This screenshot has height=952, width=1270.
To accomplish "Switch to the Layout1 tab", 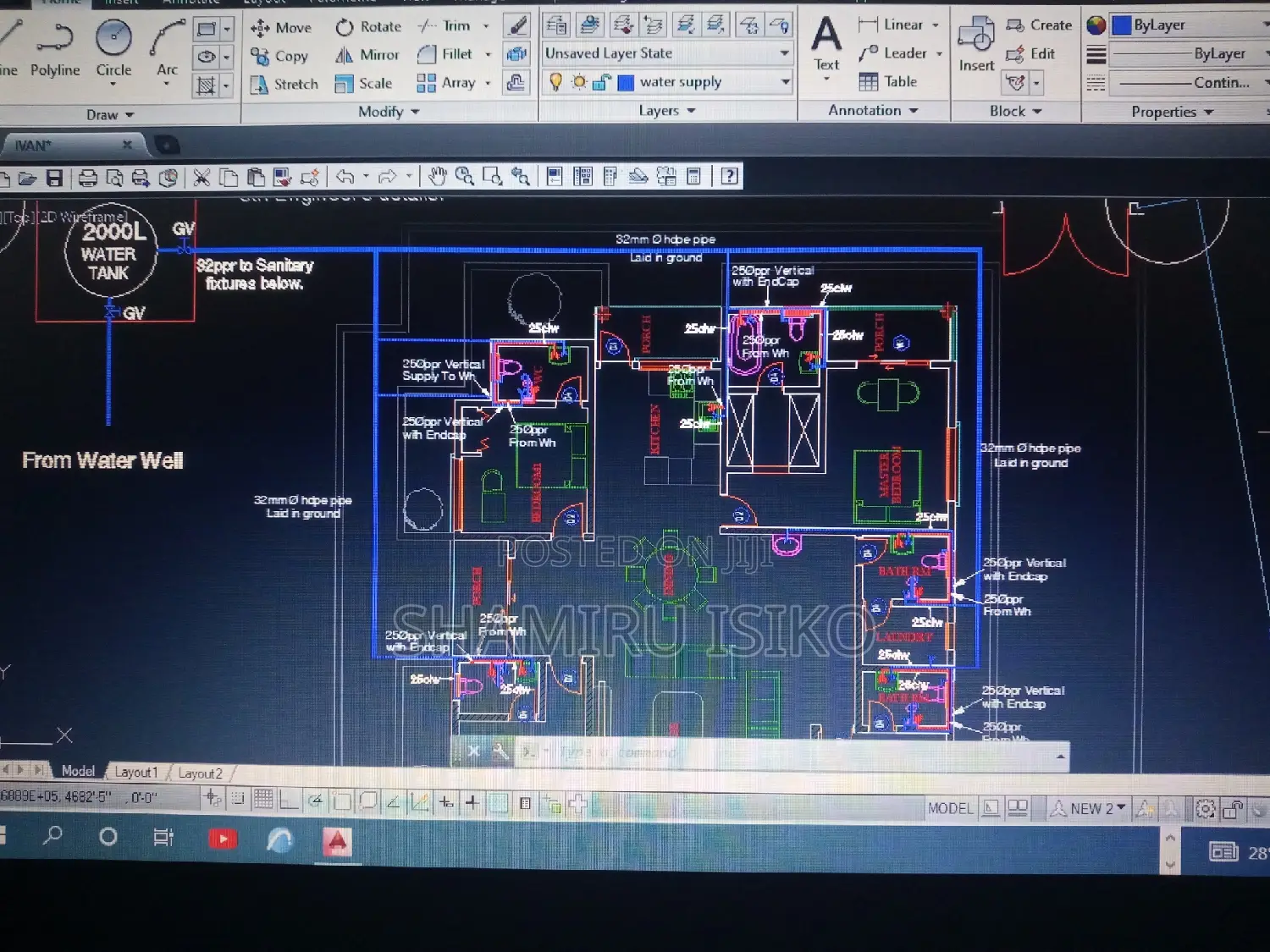I will pyautogui.click(x=135, y=772).
